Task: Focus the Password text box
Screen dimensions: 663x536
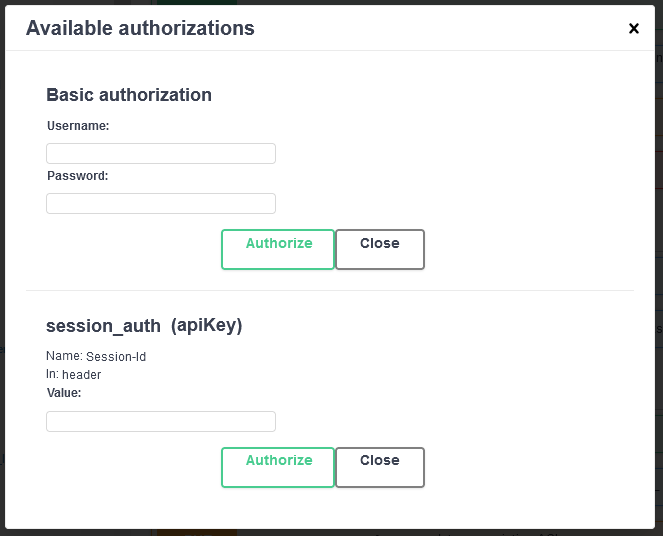Action: point(161,203)
